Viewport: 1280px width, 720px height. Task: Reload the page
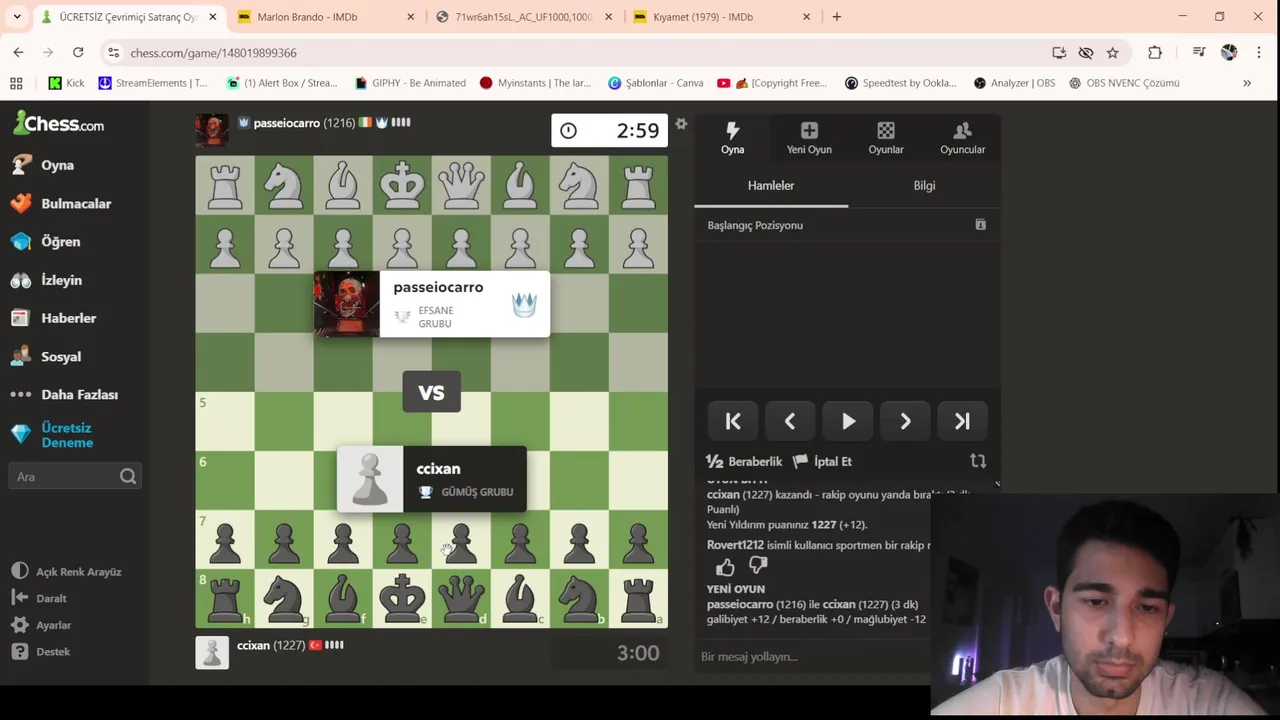pyautogui.click(x=78, y=53)
